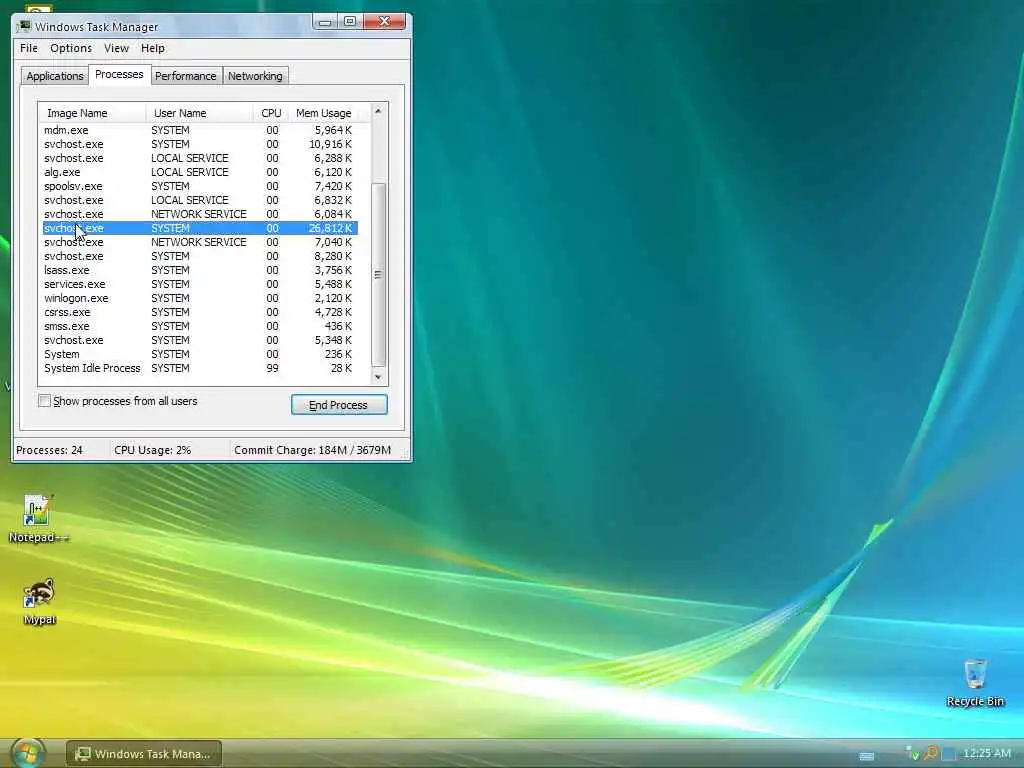1024x768 pixels.
Task: Click the green checkmark tray icon
Action: click(912, 754)
